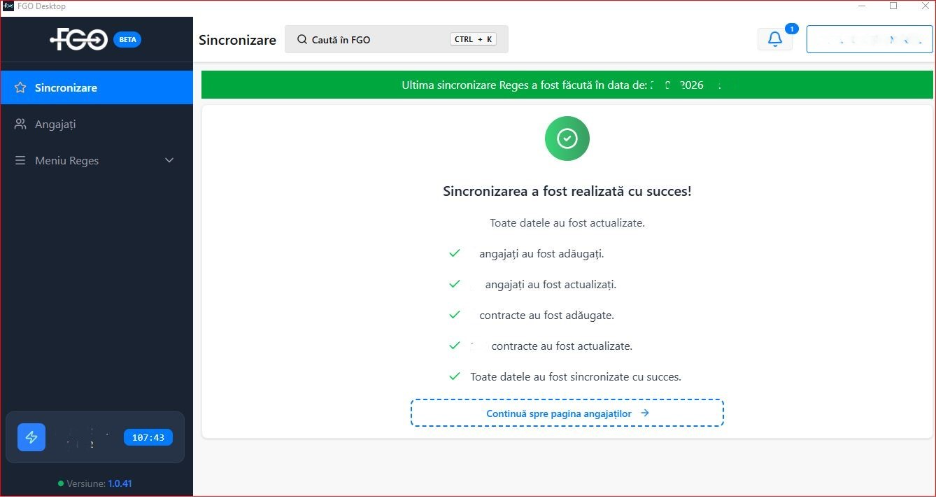Screen dimensions: 936x498
Task: Click checkmark beside angajați au fost adăugați
Action: click(x=455, y=253)
